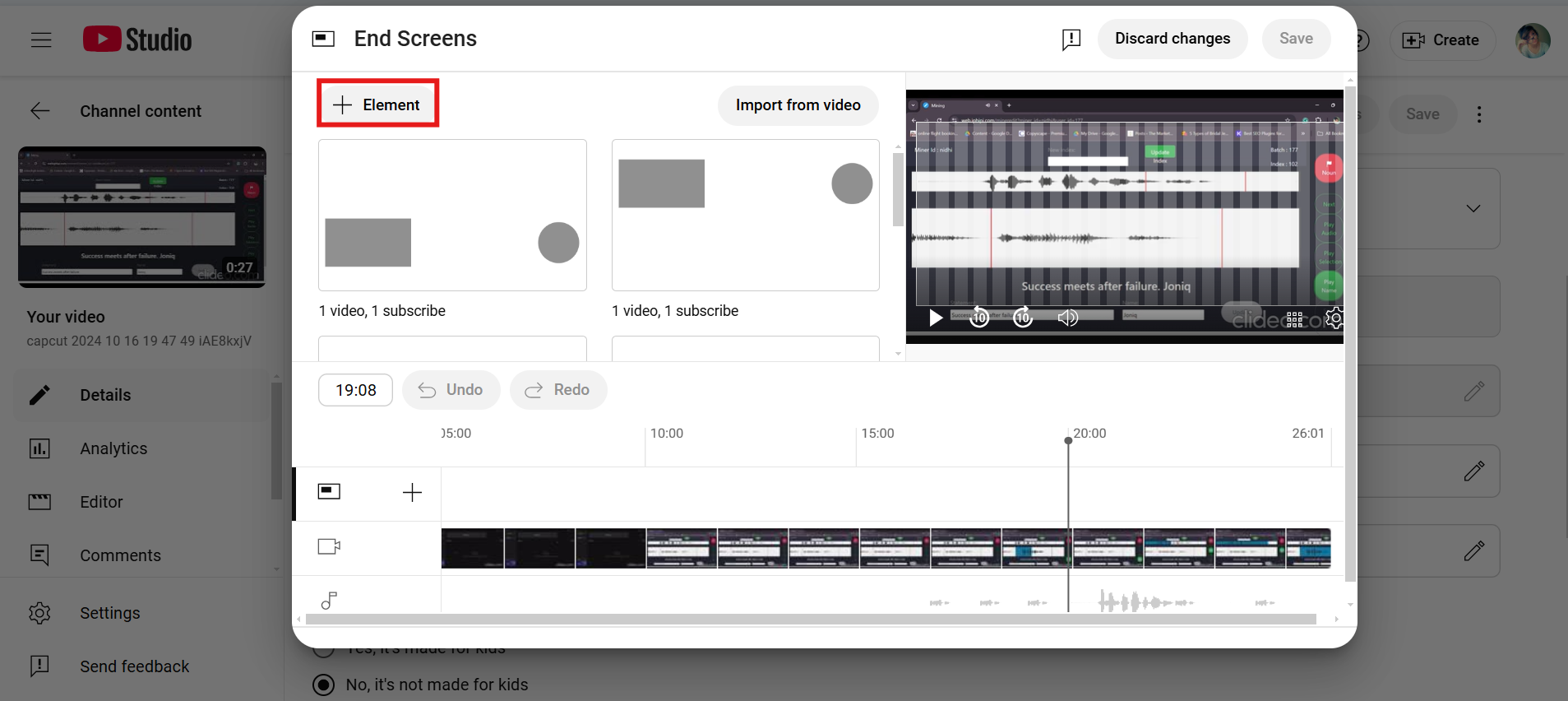This screenshot has height=701, width=1568.
Task: Open the account profile avatar
Action: pyautogui.click(x=1533, y=40)
